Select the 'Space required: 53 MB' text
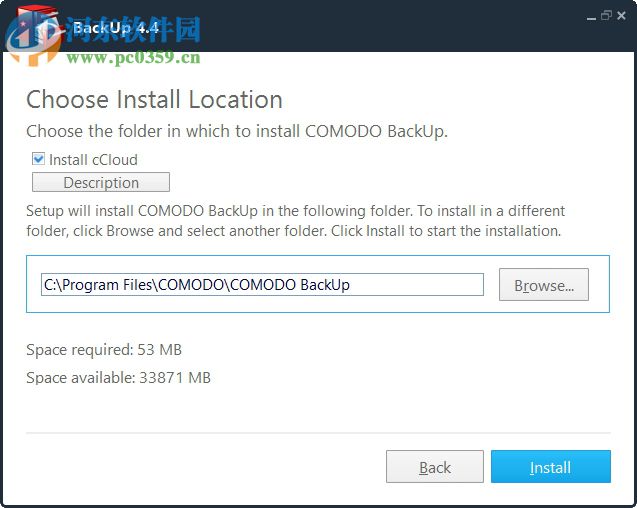The image size is (637, 508). [104, 350]
